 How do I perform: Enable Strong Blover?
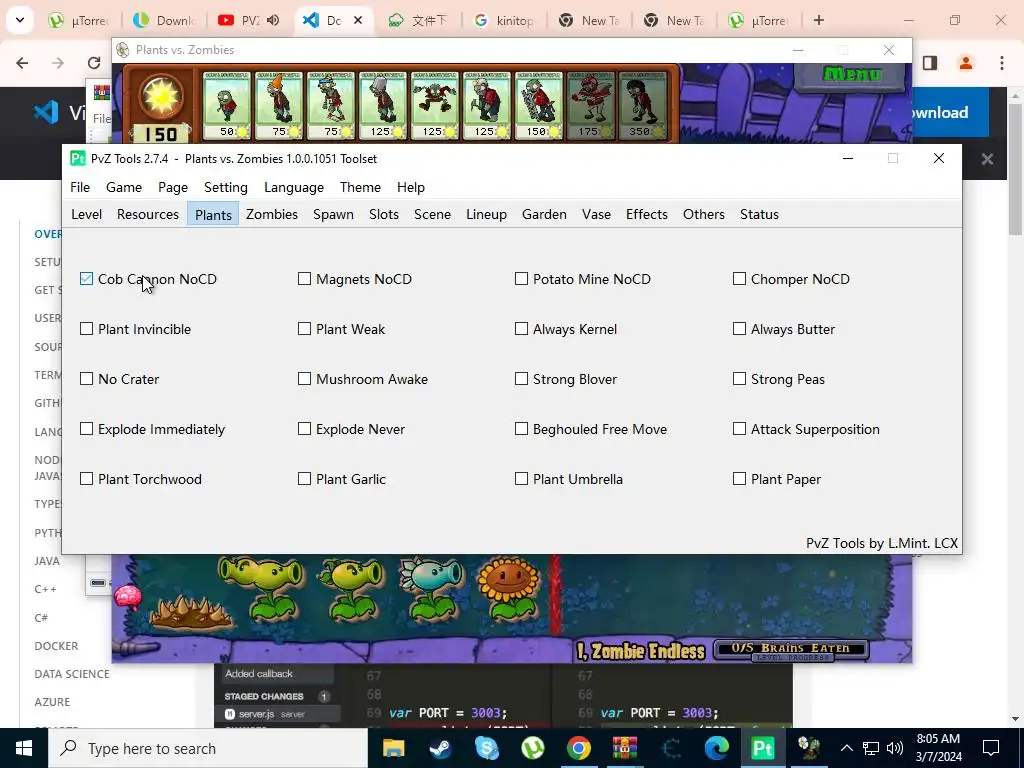coord(521,379)
